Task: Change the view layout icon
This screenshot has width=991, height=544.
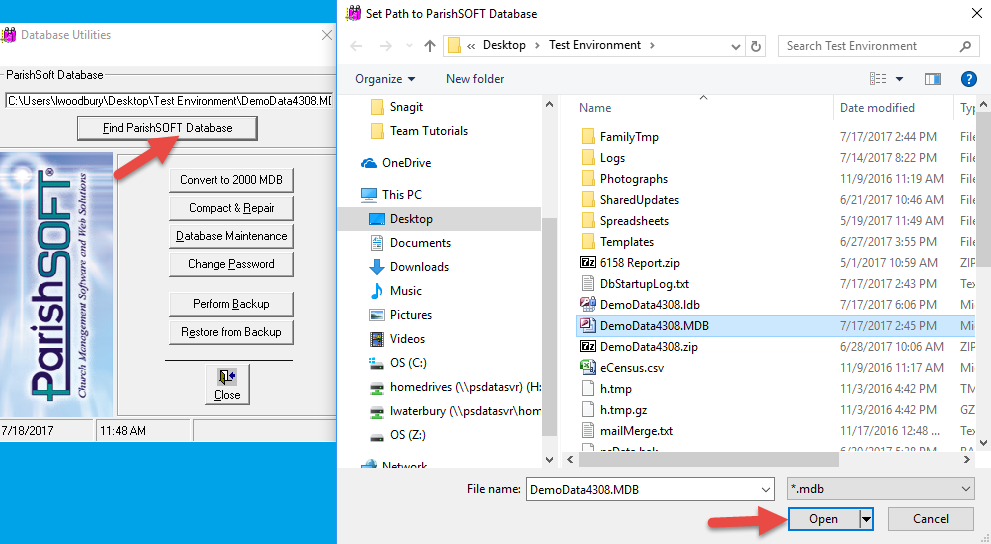Action: pyautogui.click(x=878, y=79)
